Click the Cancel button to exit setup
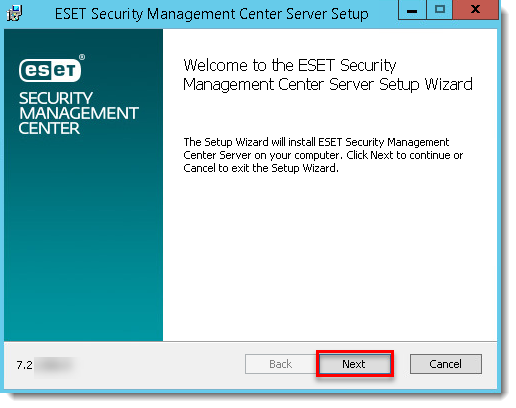516x408 pixels. point(446,364)
